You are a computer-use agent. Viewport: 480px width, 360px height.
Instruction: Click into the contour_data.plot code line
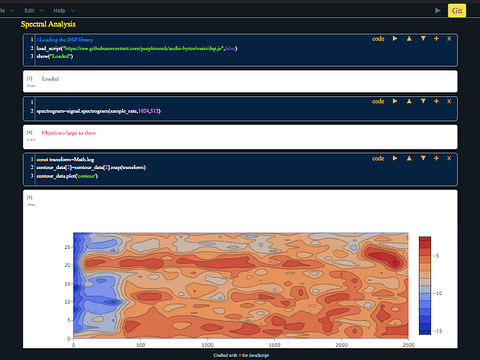(x=67, y=176)
